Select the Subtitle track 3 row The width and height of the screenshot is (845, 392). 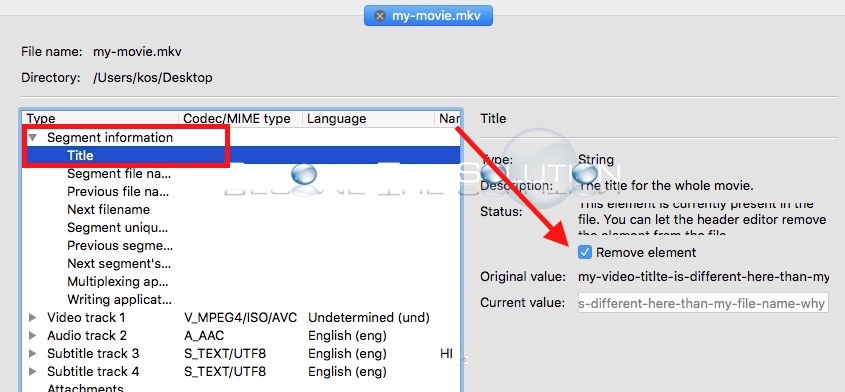coord(241,354)
